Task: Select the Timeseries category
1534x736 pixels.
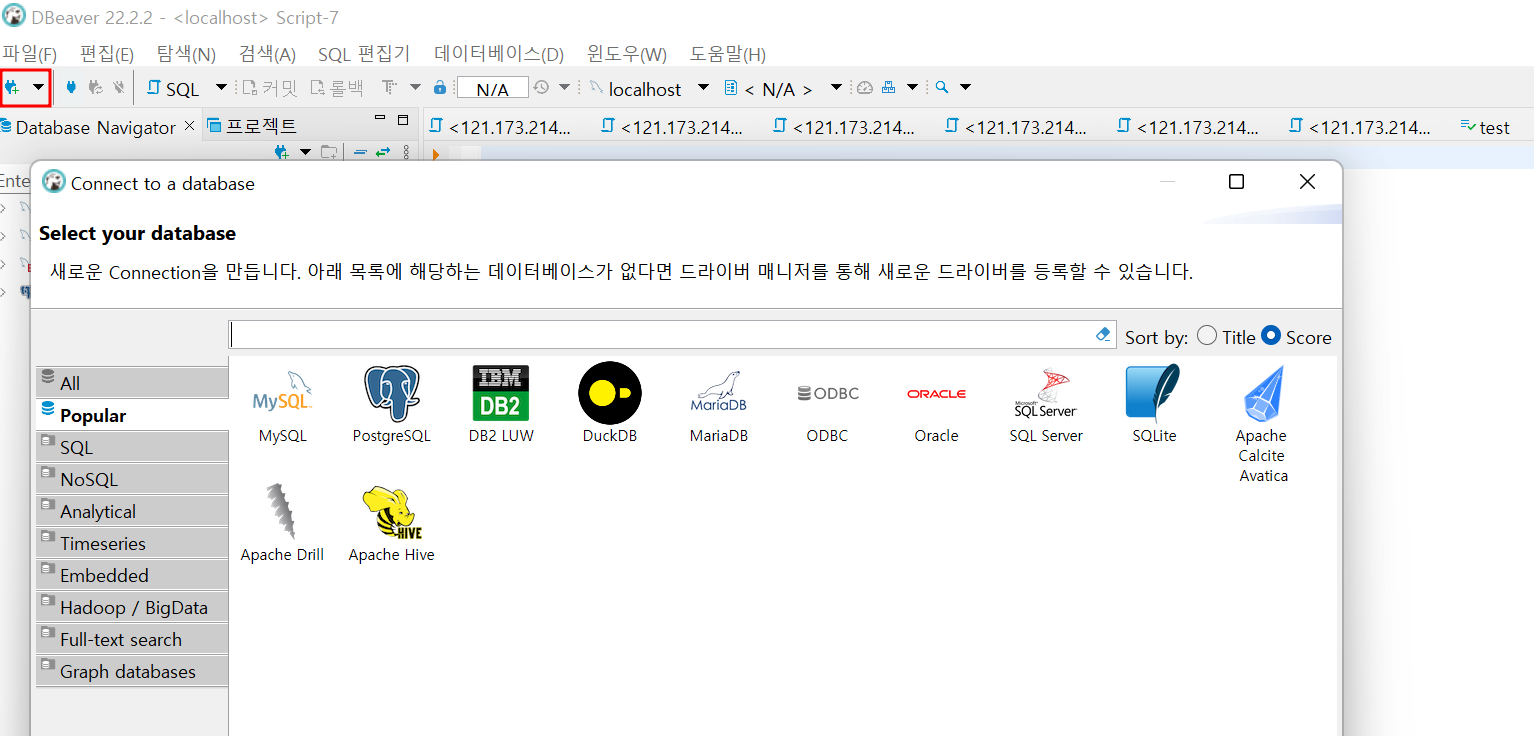Action: point(132,542)
